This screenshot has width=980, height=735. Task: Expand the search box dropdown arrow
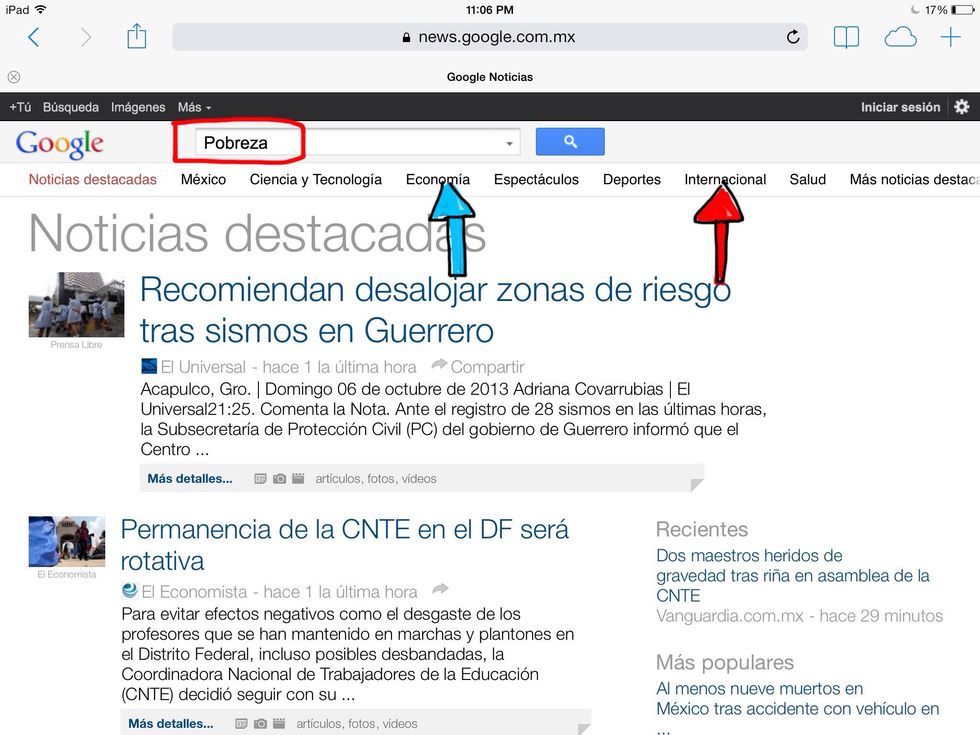click(x=509, y=144)
